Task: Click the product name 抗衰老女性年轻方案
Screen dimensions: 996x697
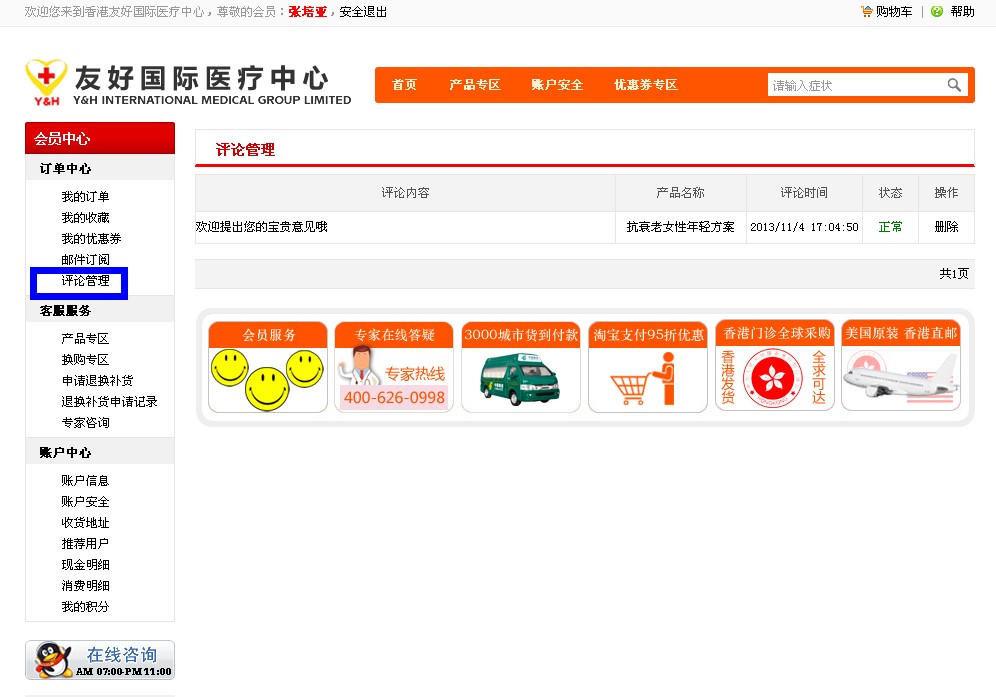Action: click(x=680, y=226)
